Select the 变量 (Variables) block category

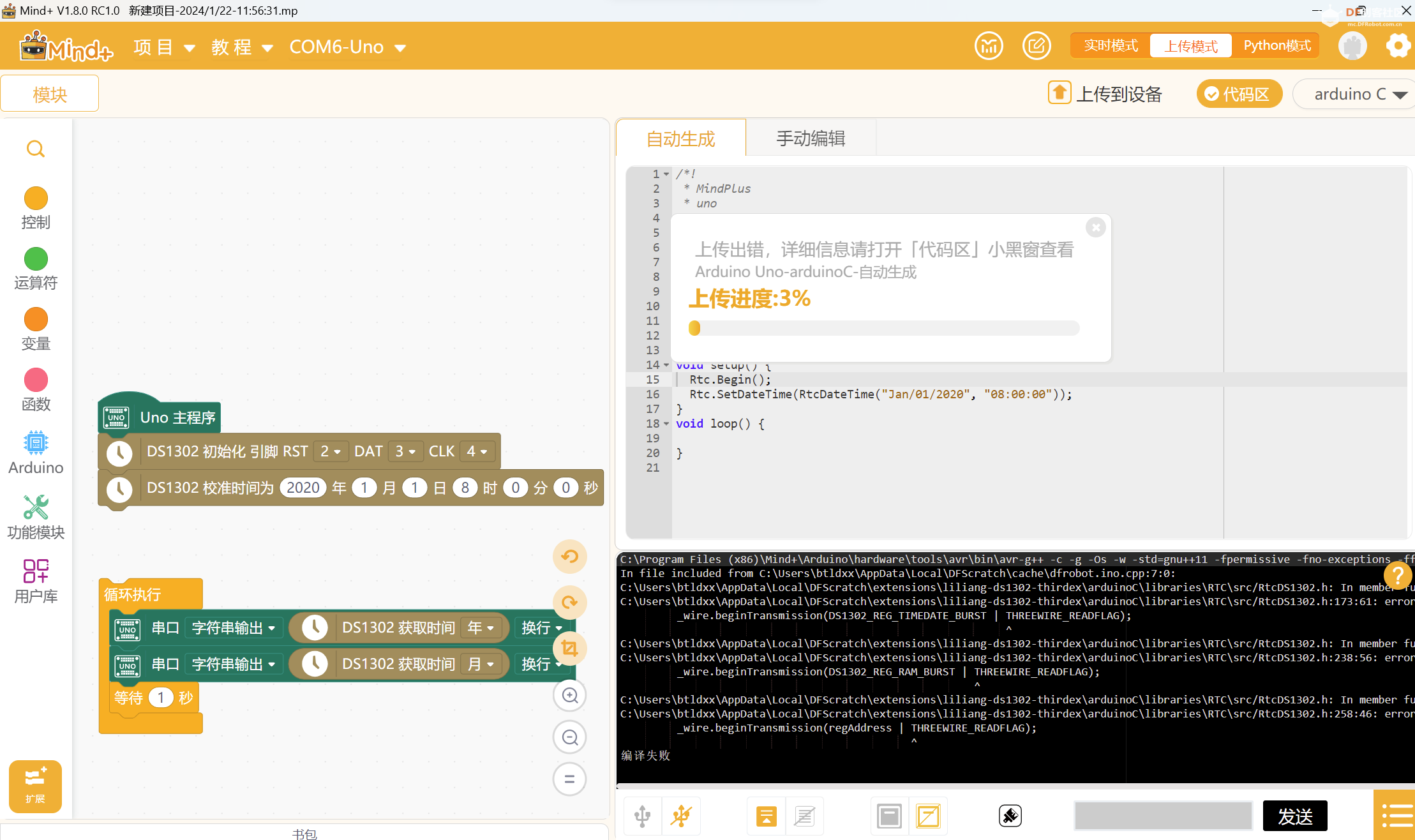click(36, 329)
